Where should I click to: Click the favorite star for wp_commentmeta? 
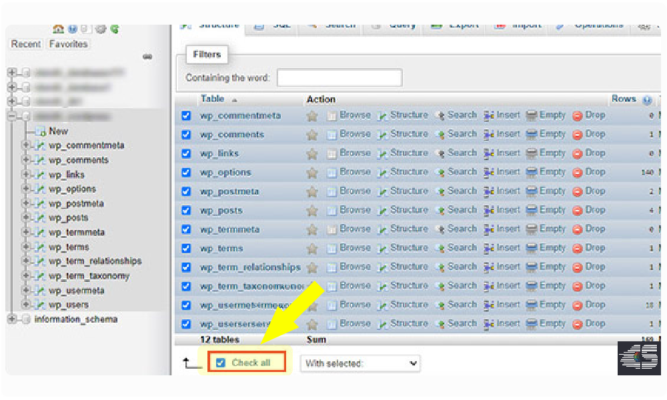point(312,116)
